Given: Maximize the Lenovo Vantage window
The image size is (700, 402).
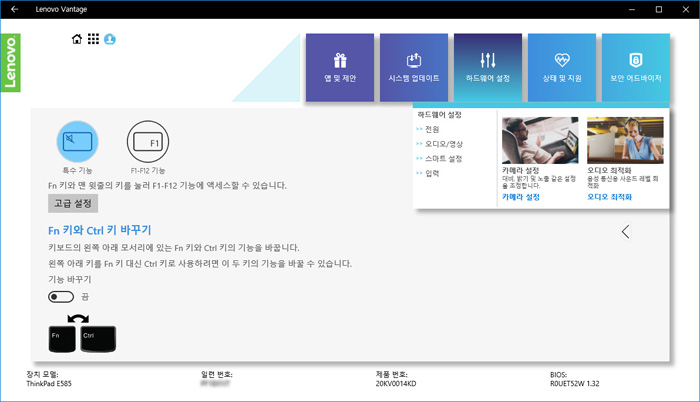Looking at the screenshot, I should (658, 9).
